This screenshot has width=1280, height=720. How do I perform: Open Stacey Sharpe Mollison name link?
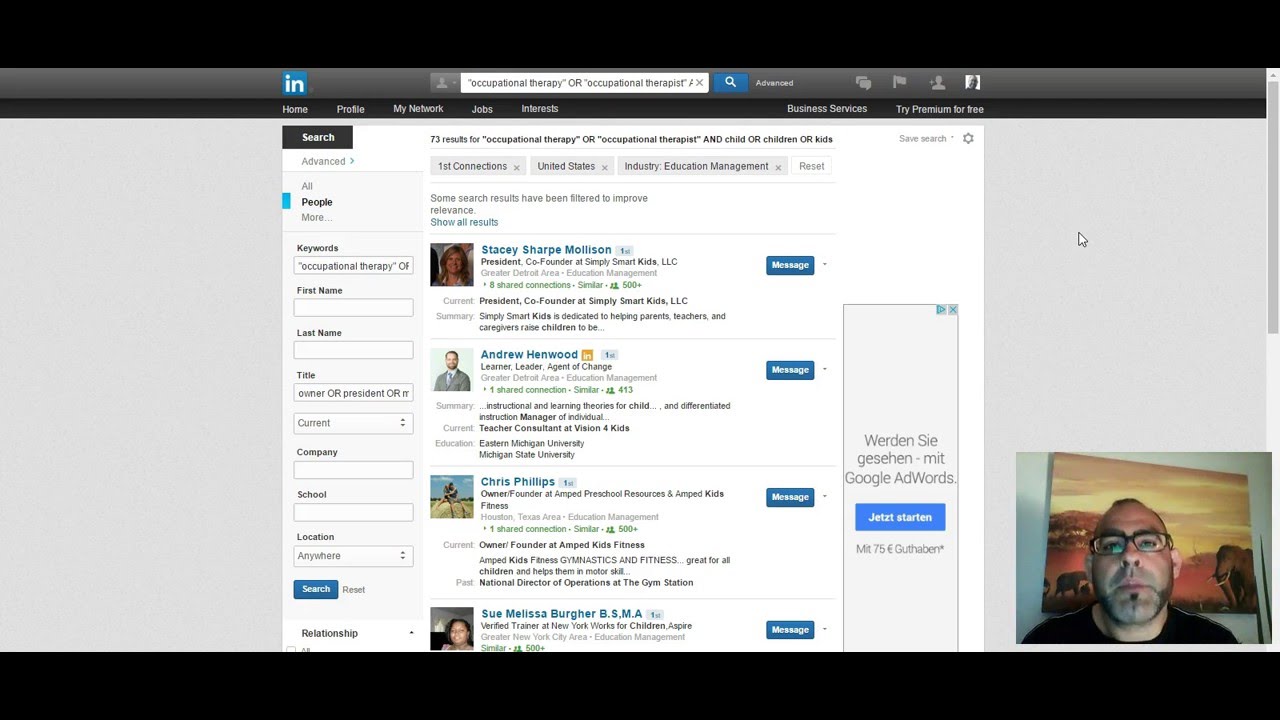[546, 250]
